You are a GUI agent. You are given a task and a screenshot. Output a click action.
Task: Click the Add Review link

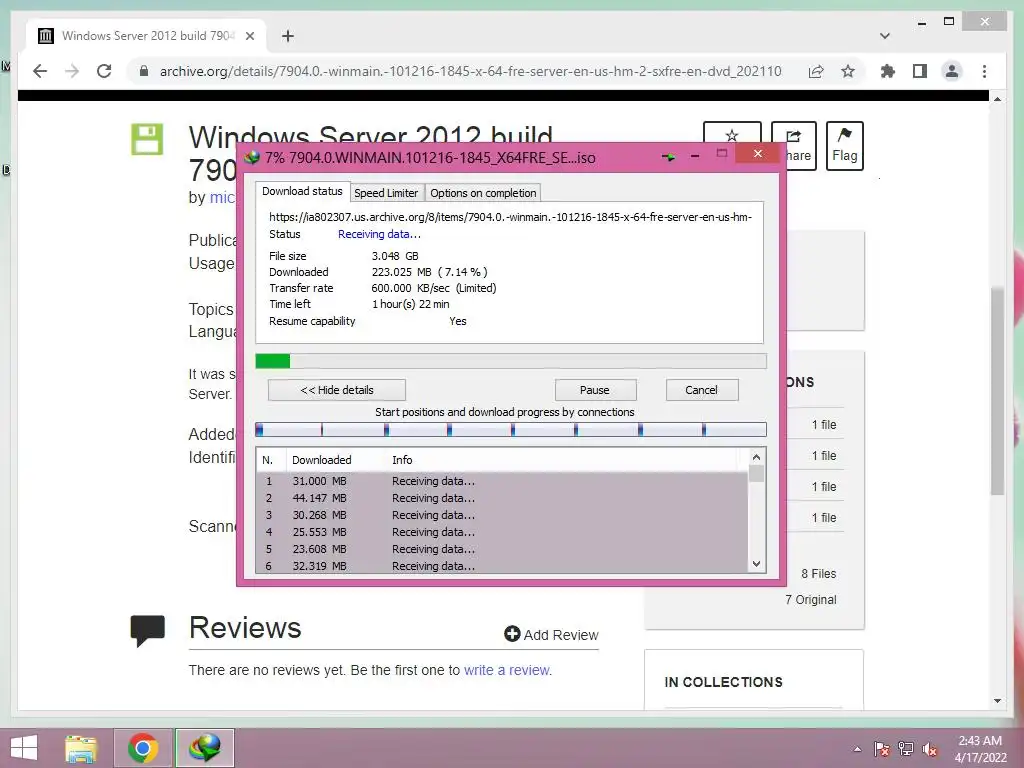tap(560, 635)
